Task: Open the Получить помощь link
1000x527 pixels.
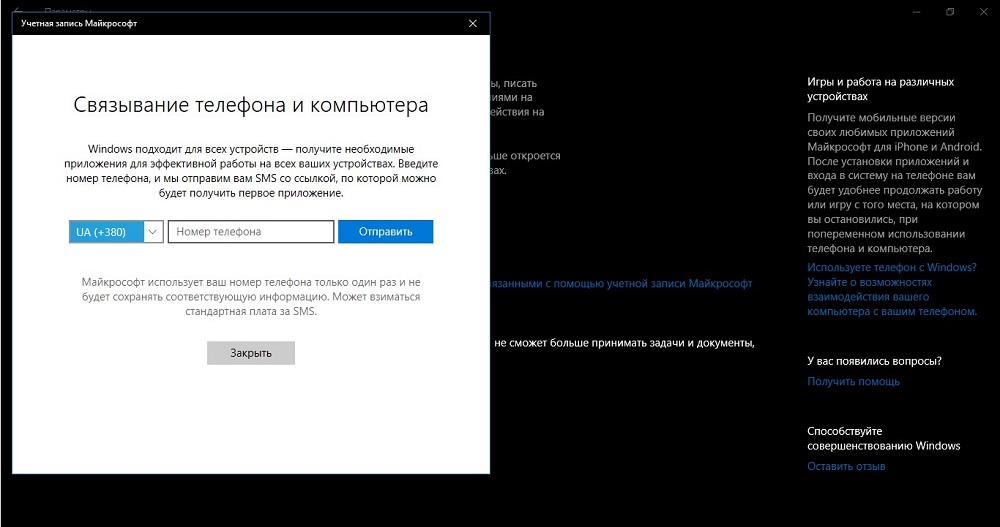Action: point(853,382)
